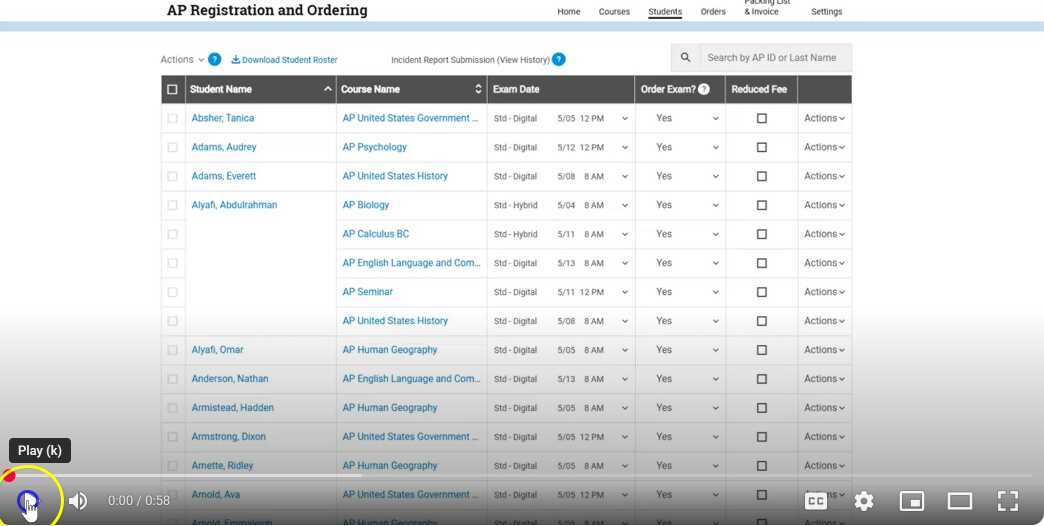
Task: Click the red playhead scrubber dot
Action: point(9,476)
